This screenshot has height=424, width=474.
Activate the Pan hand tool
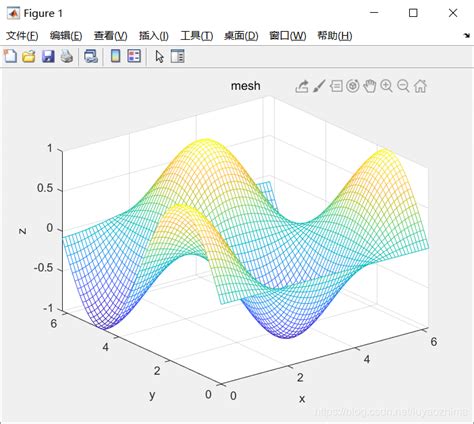[x=370, y=86]
